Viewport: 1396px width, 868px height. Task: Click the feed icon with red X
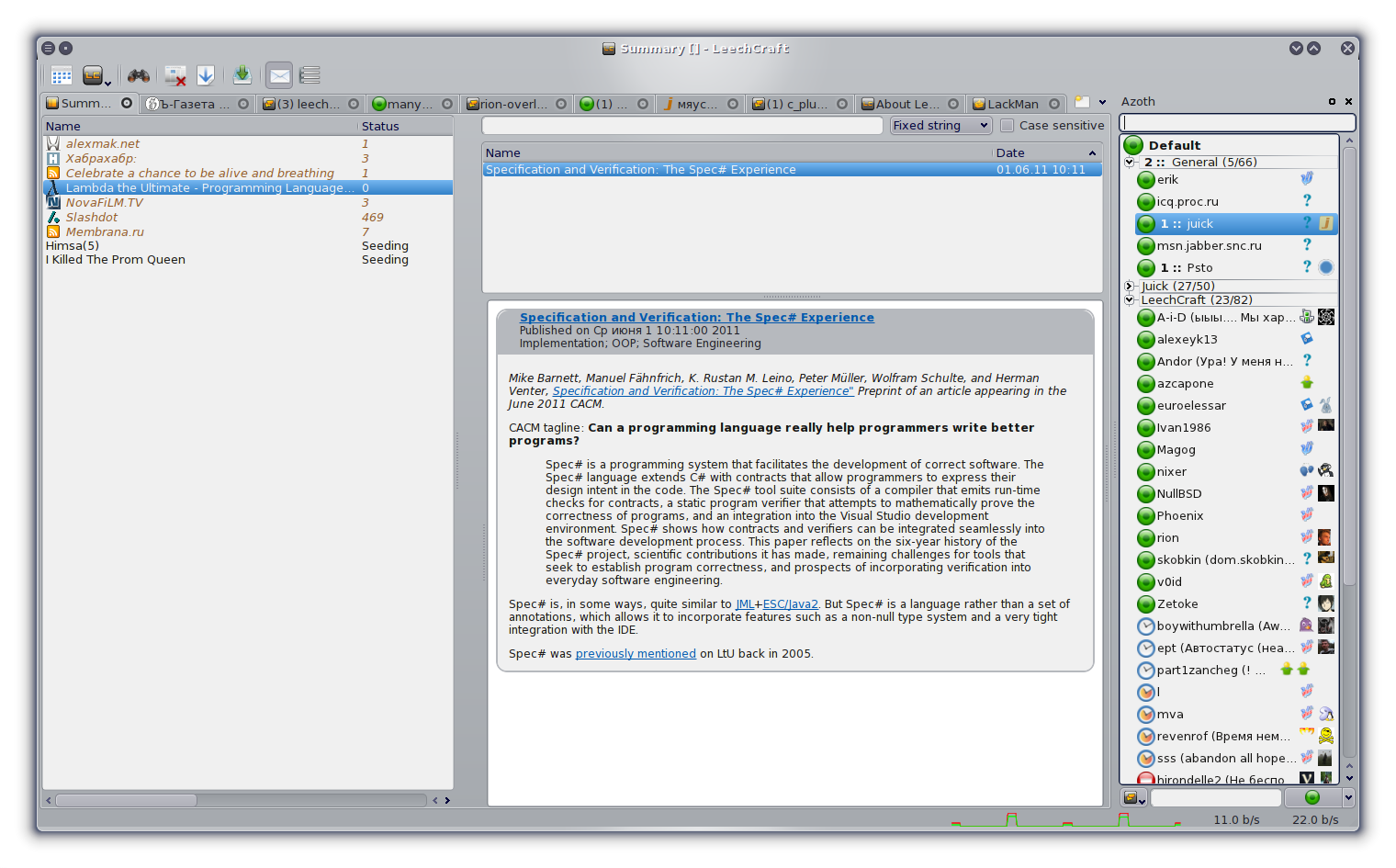point(174,75)
